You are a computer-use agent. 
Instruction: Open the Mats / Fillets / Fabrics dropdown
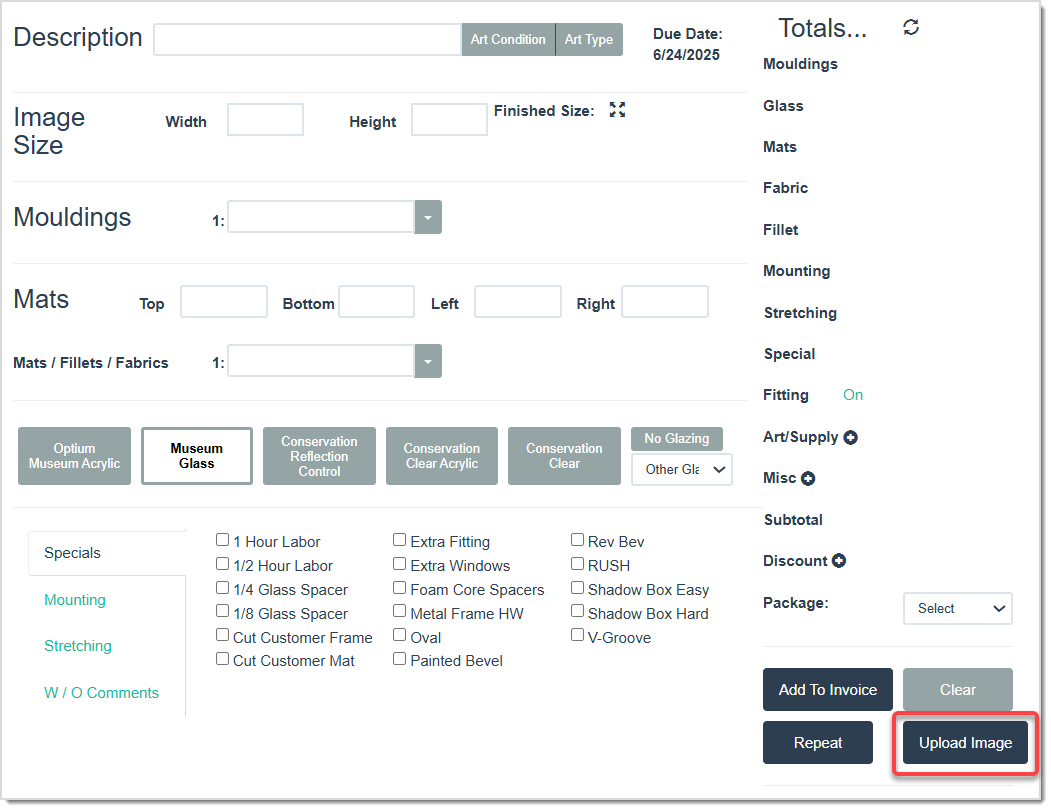click(428, 361)
